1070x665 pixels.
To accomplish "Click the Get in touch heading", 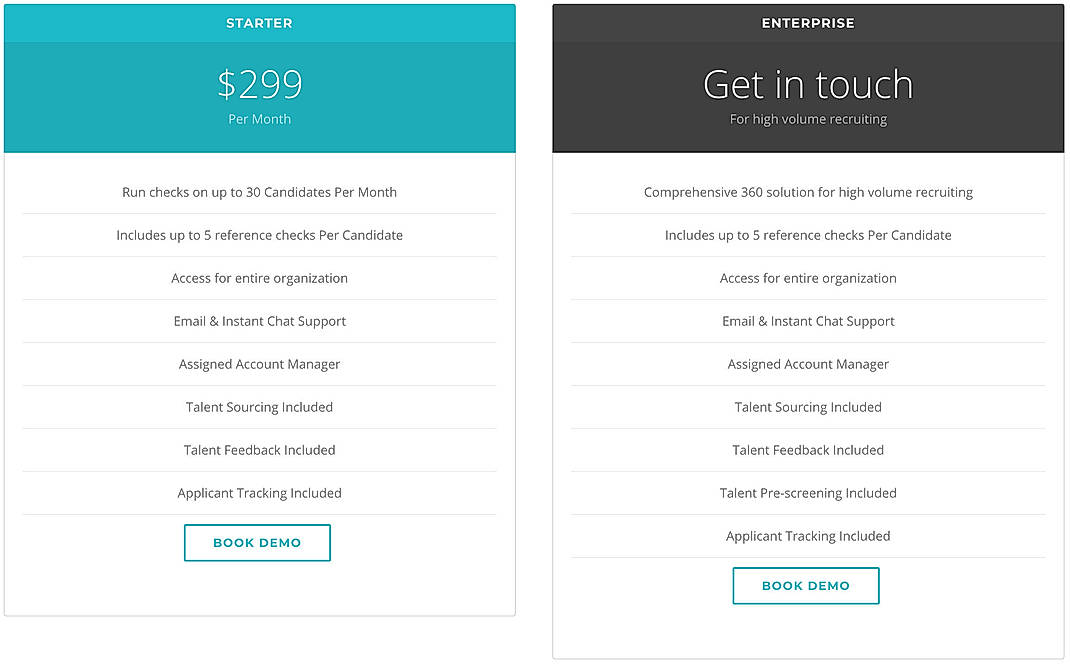I will (x=807, y=84).
